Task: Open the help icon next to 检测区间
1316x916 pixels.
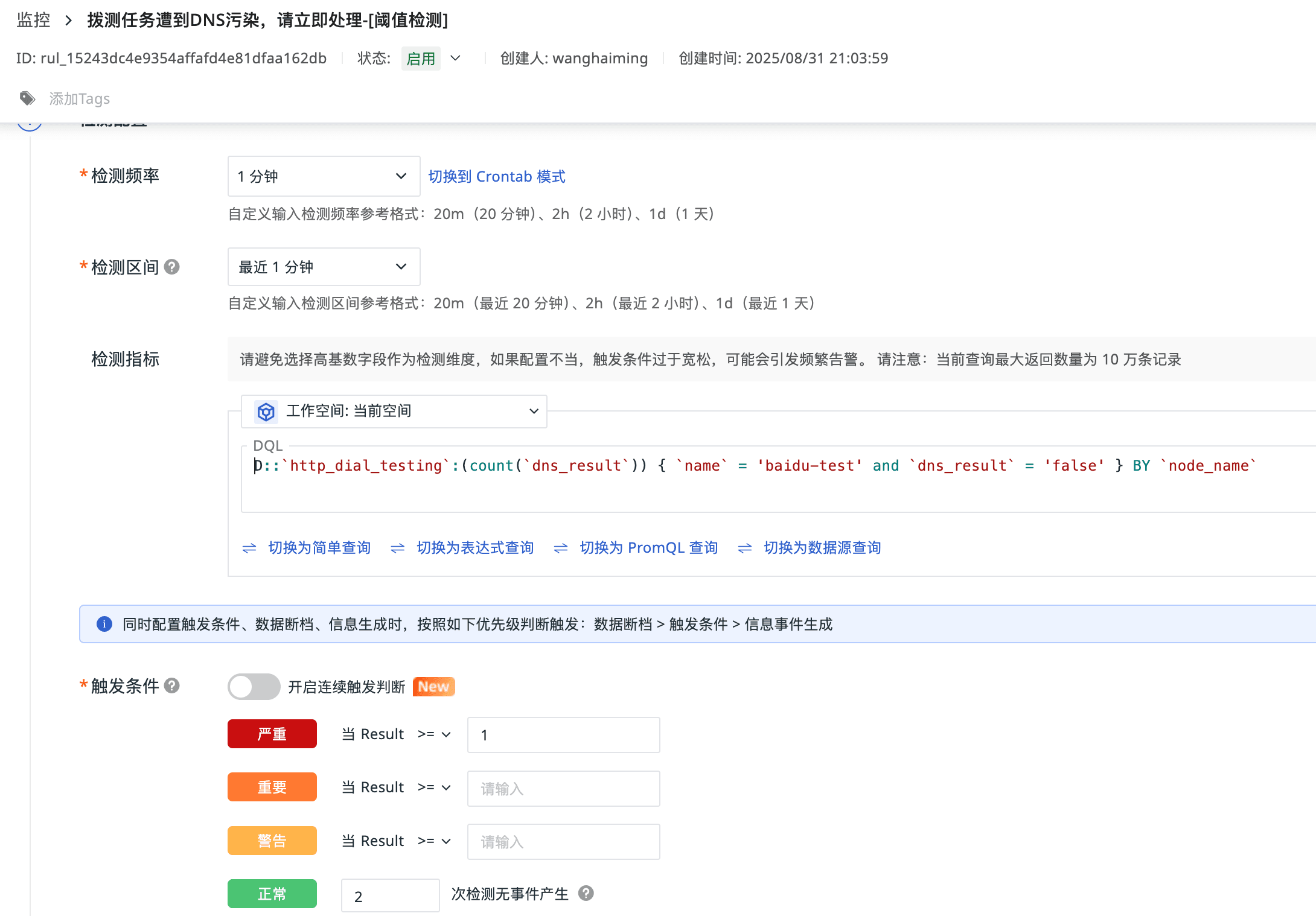Action: click(x=172, y=267)
